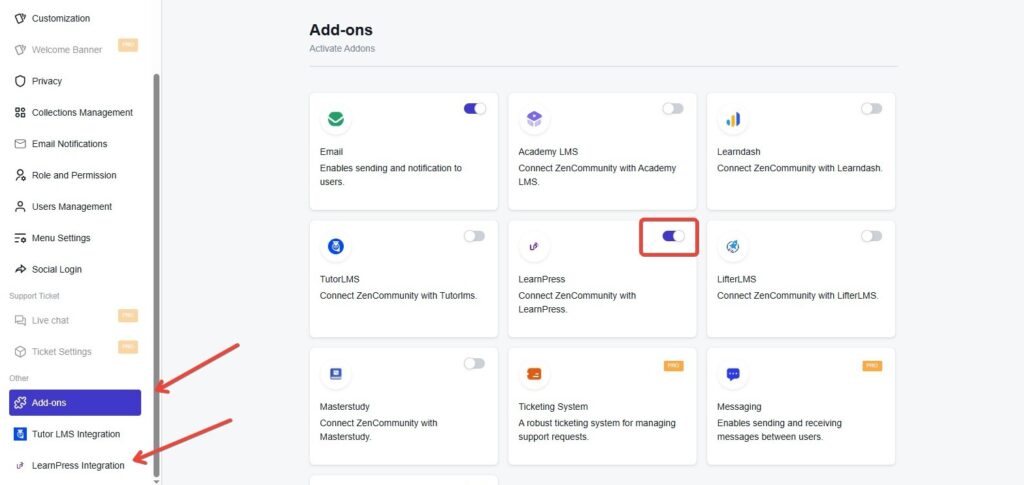Click the Masterstudy card icon
1024x485 pixels.
point(336,374)
